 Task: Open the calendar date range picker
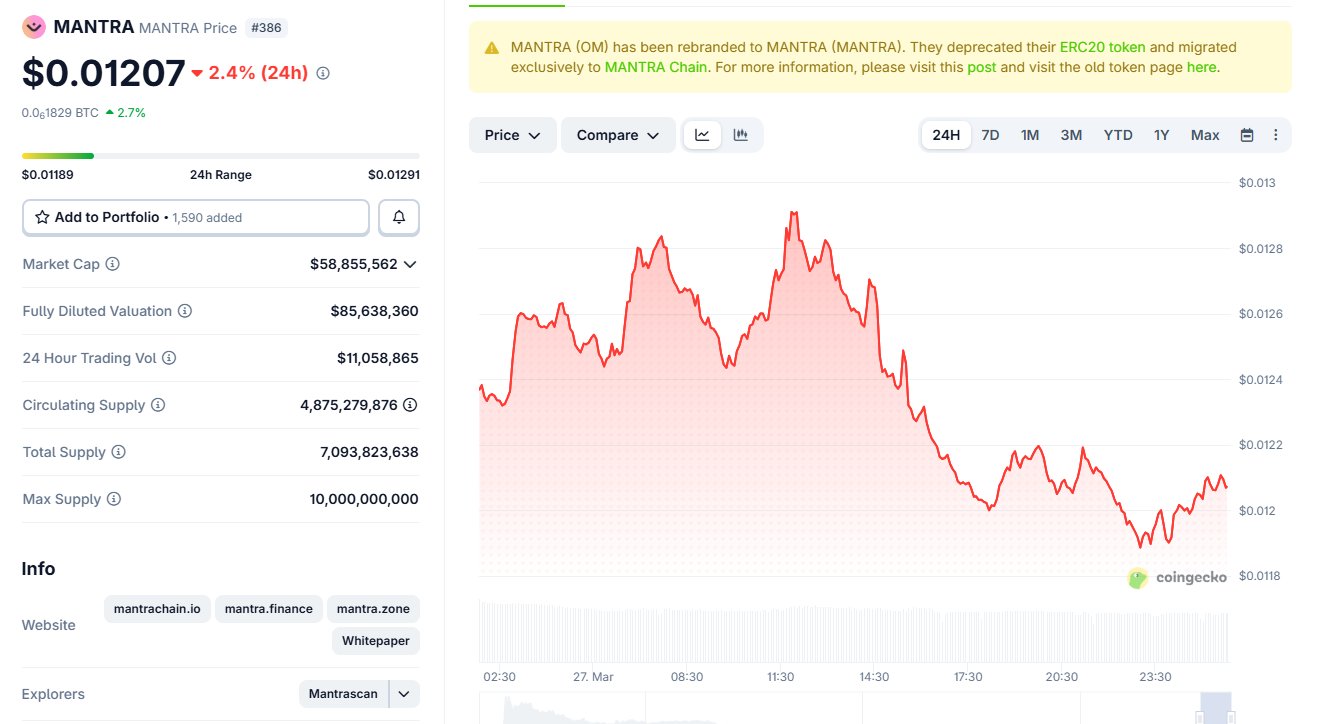point(1247,135)
